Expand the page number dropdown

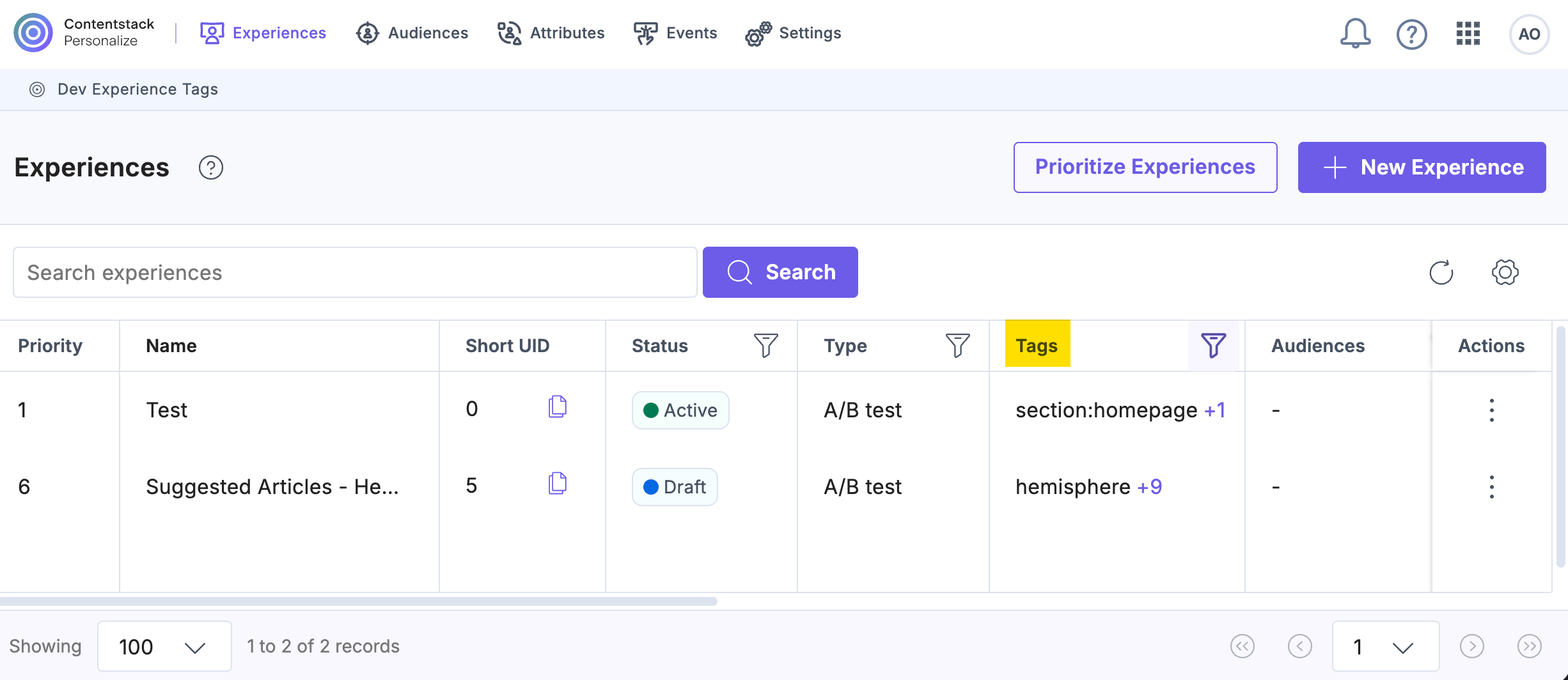1385,646
